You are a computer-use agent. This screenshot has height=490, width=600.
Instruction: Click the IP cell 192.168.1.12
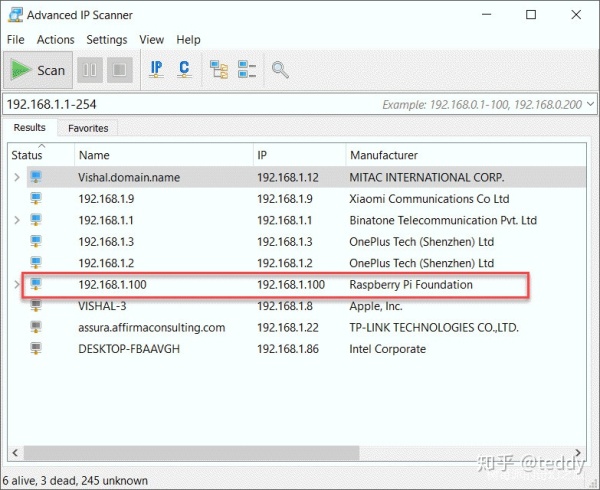(x=288, y=177)
